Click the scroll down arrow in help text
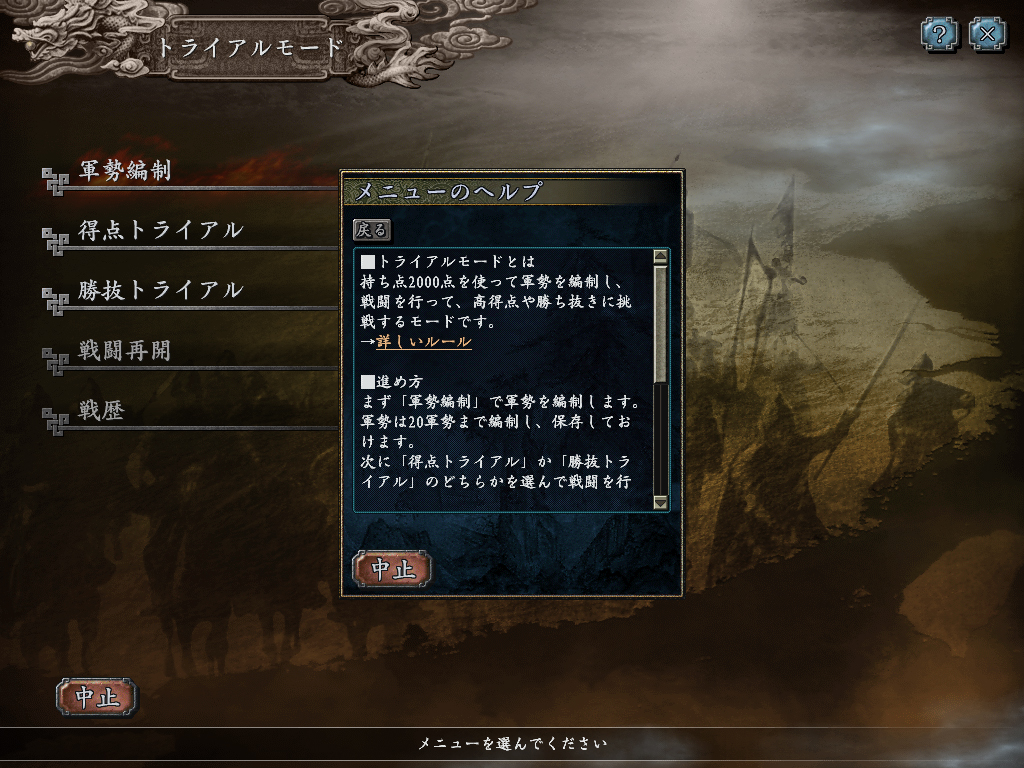The height and width of the screenshot is (768, 1024). click(660, 502)
